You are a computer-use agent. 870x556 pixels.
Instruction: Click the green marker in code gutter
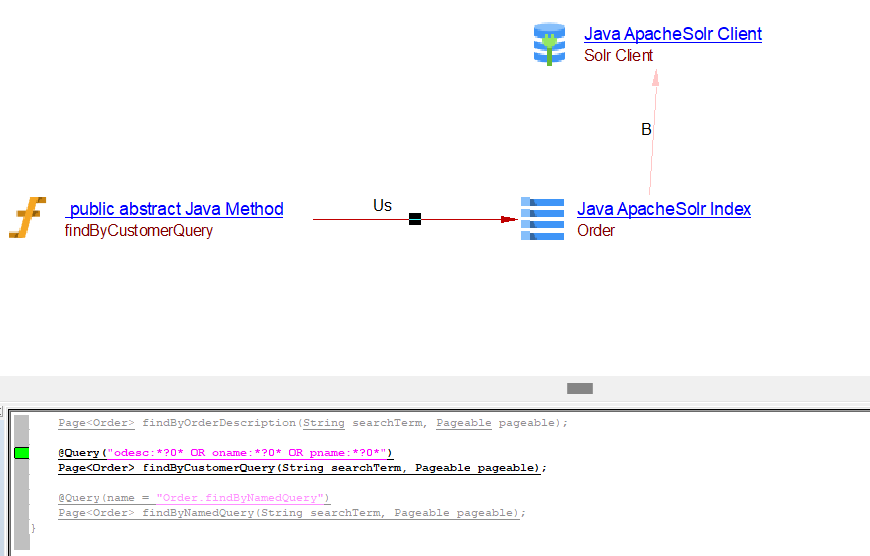[22, 453]
